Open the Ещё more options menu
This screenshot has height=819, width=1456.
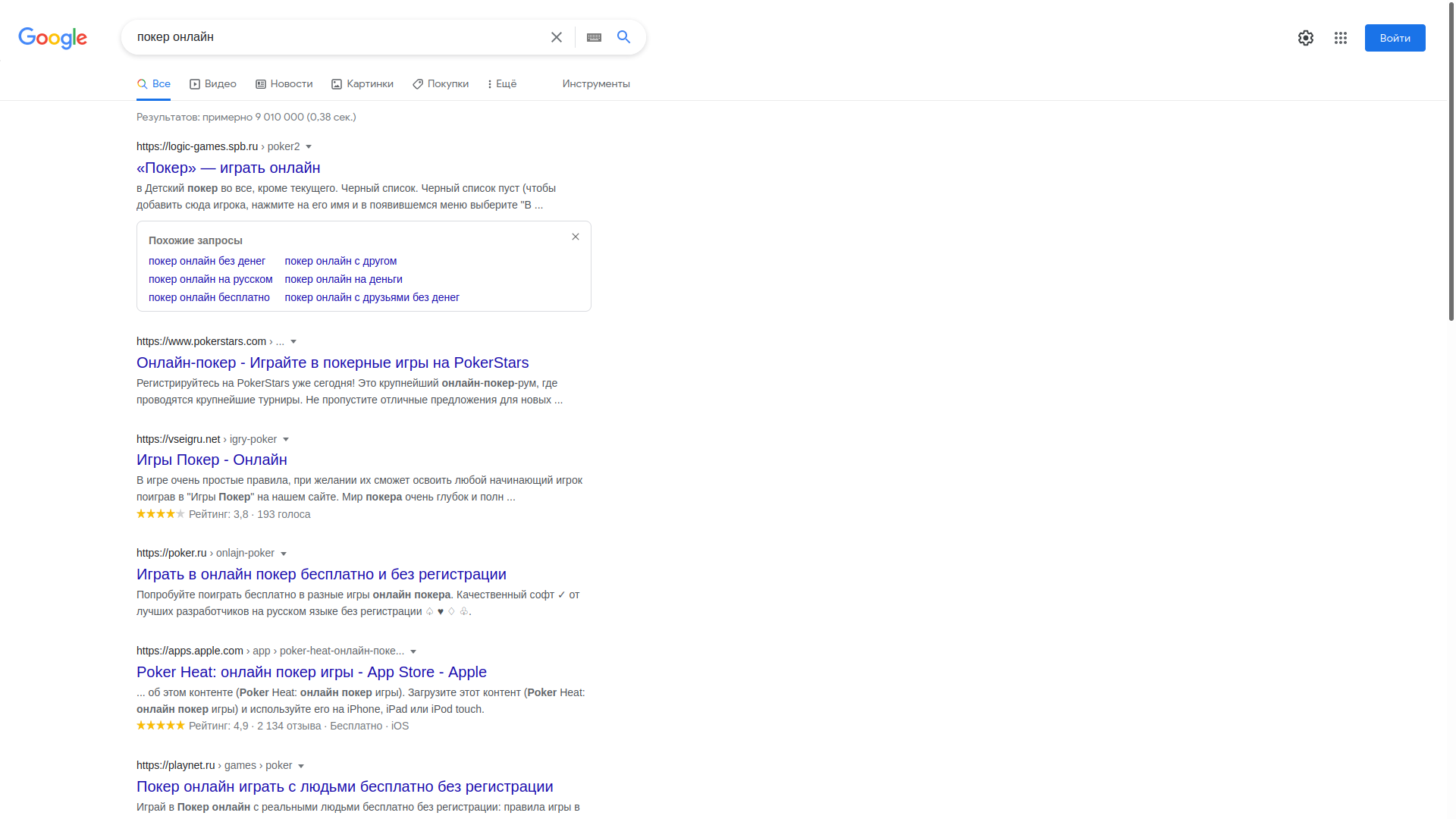501,84
